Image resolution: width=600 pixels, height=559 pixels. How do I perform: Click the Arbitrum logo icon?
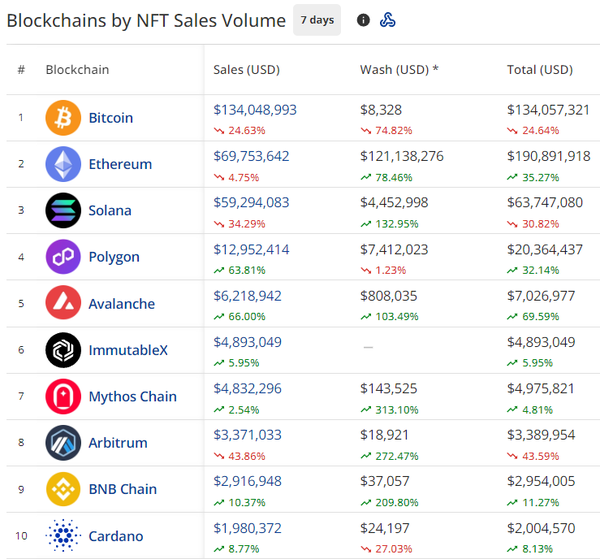pos(63,442)
